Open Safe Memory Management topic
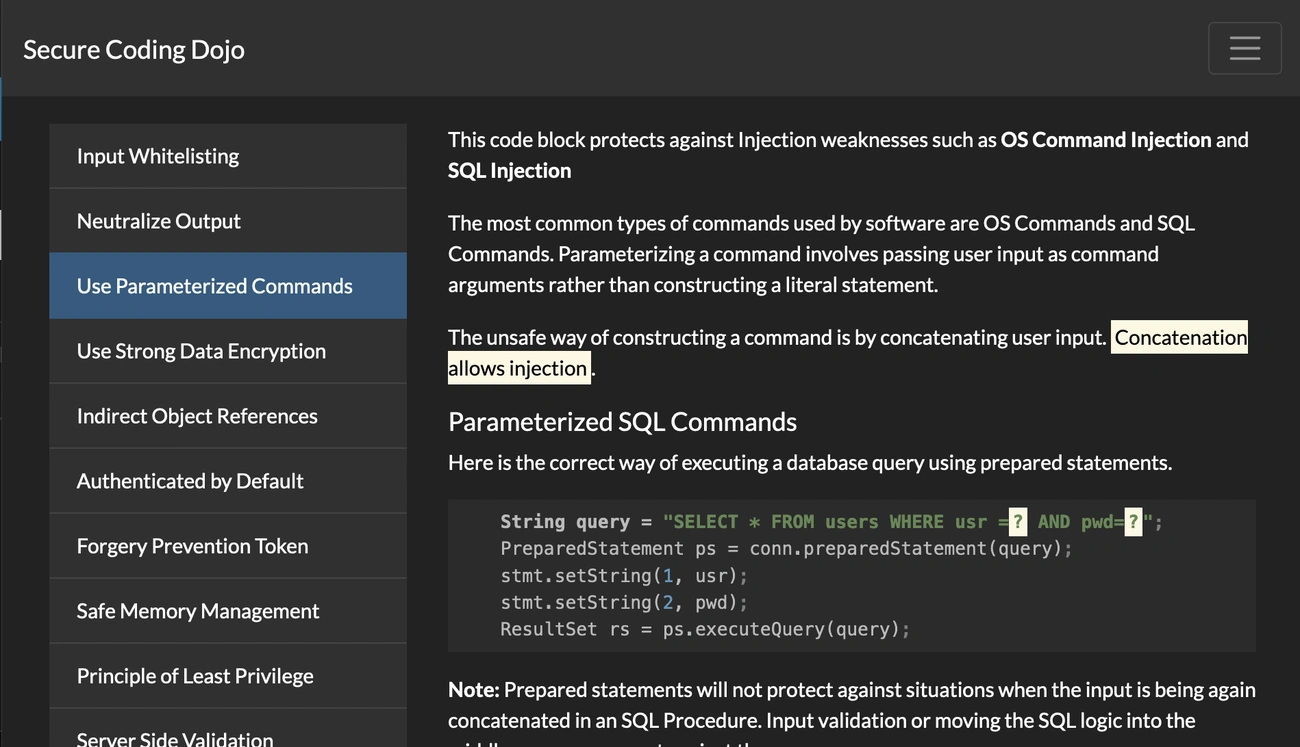Image resolution: width=1300 pixels, height=747 pixels. (x=228, y=611)
